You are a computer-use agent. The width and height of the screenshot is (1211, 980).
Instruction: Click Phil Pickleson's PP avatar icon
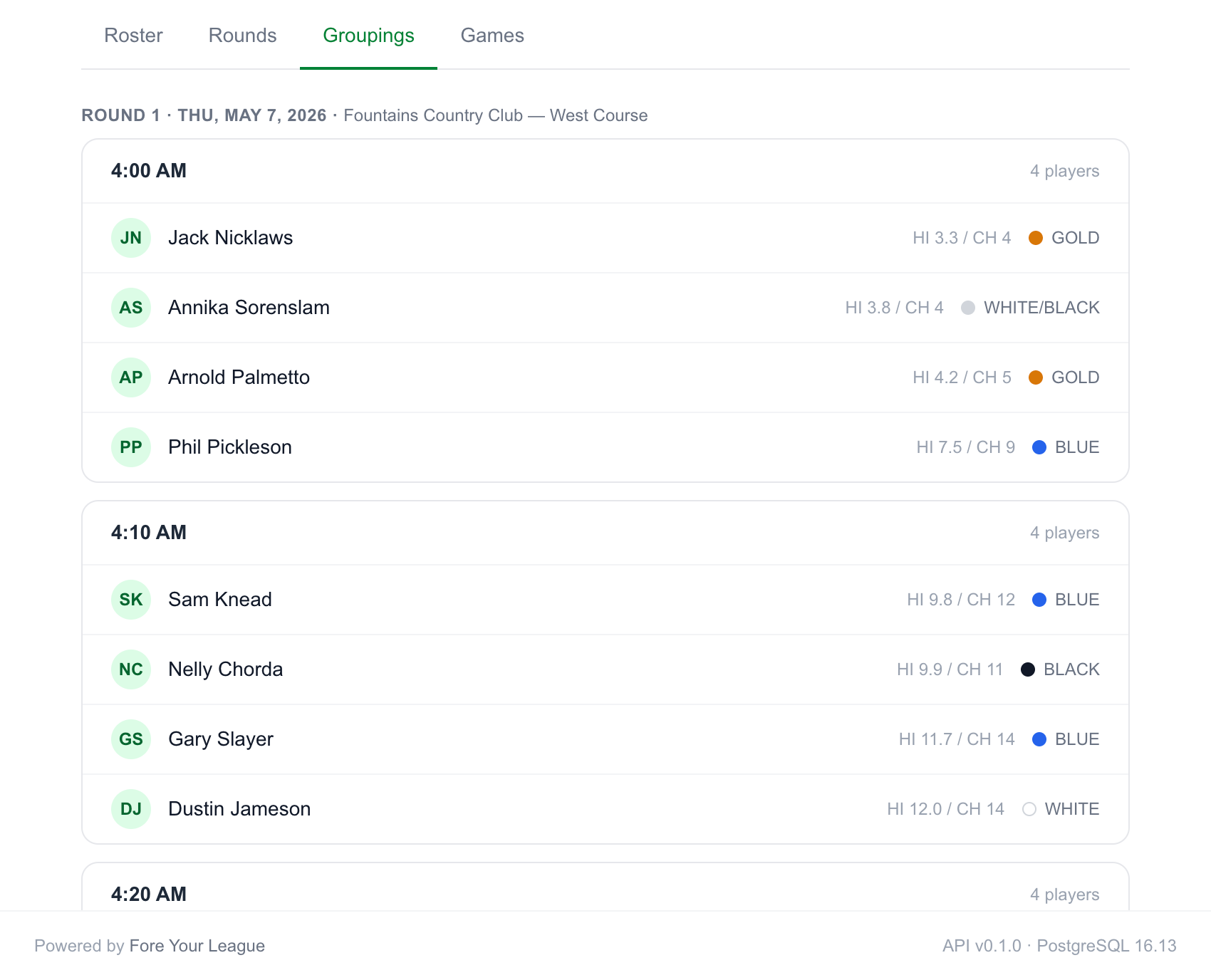pyautogui.click(x=131, y=447)
